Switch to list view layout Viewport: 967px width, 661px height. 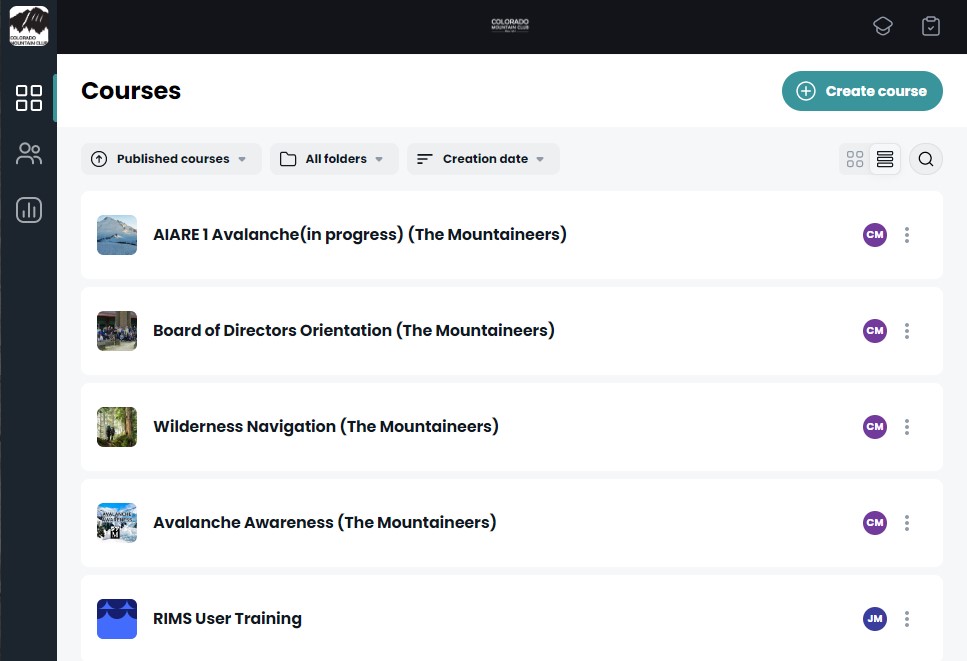coord(885,159)
